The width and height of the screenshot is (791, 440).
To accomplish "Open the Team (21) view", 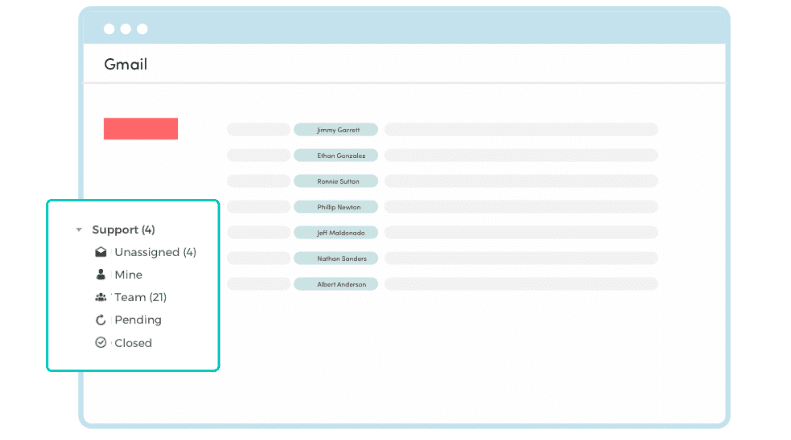I will [141, 297].
